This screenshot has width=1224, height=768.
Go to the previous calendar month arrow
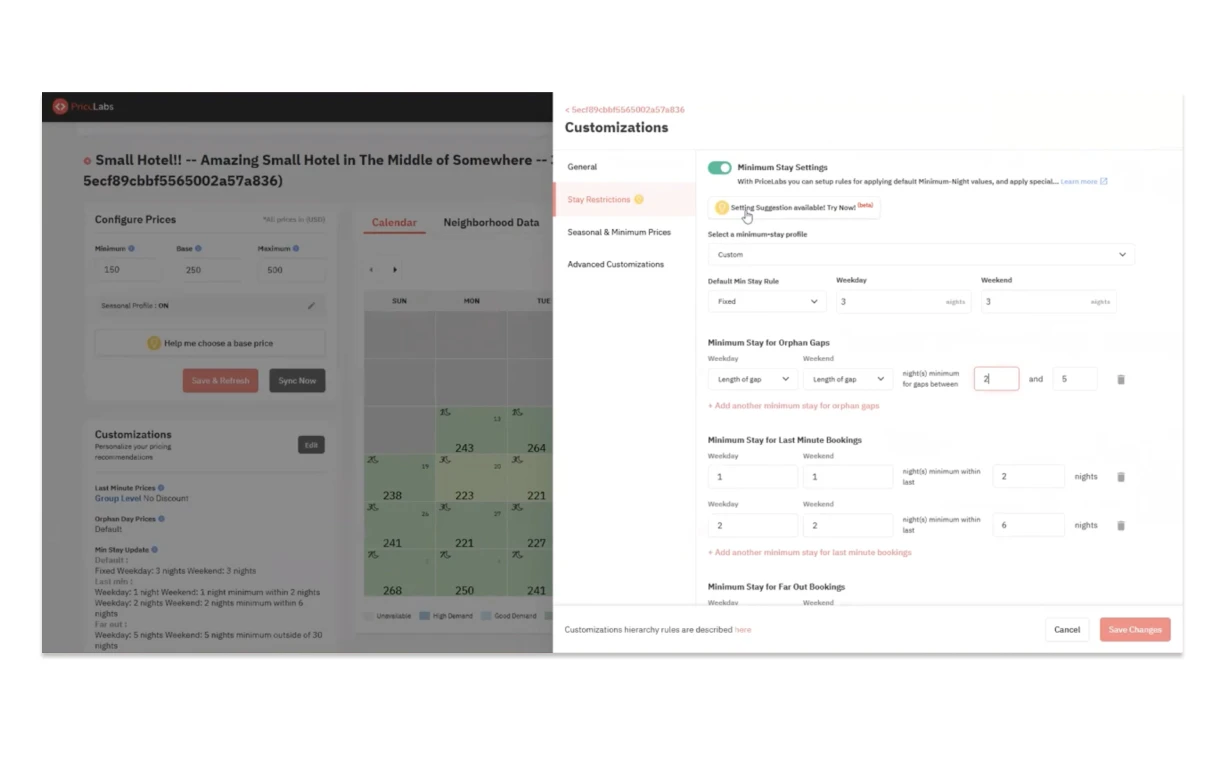(372, 270)
